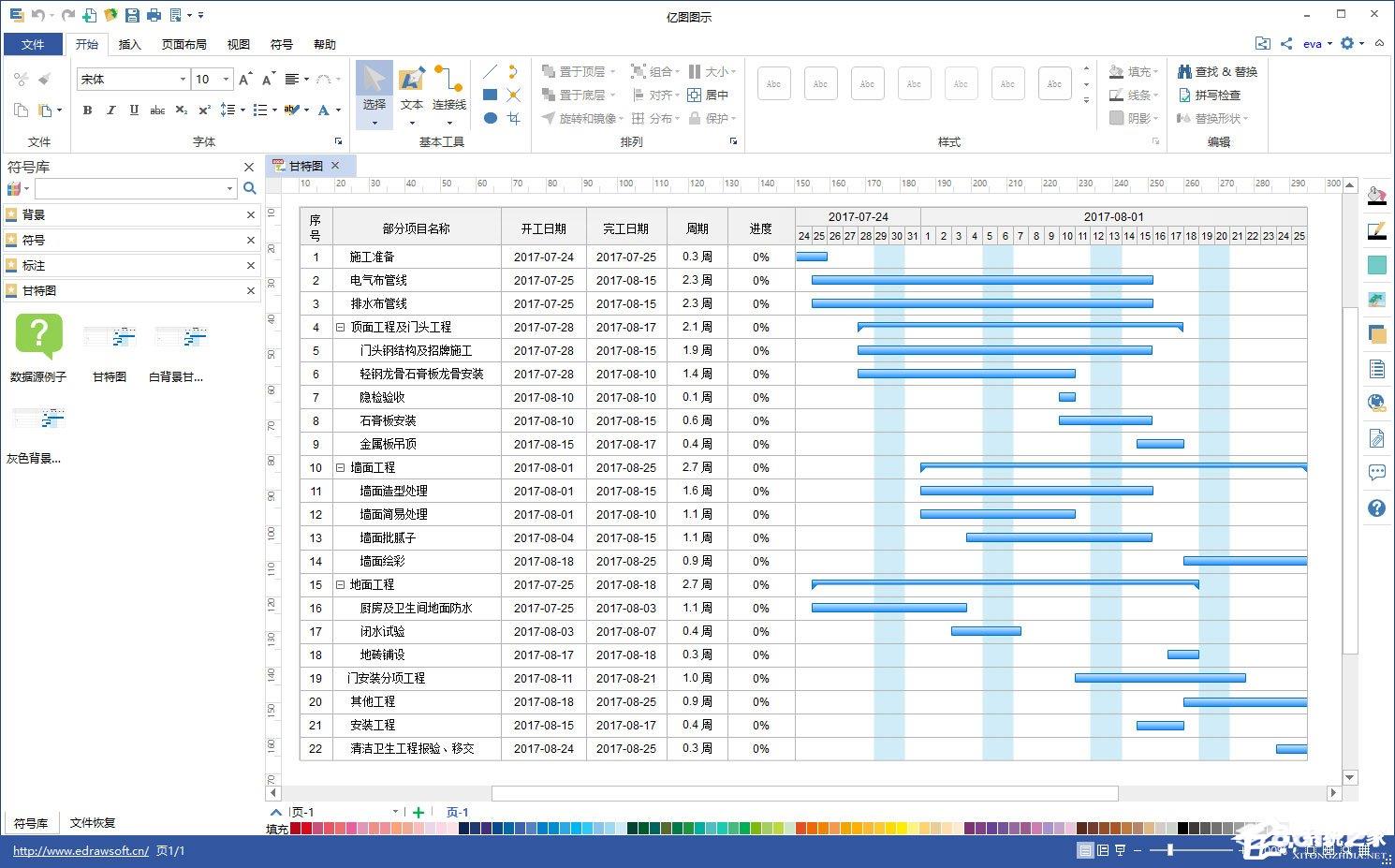Decrease font size with shrink-font icon
The height and width of the screenshot is (868, 1395).
pyautogui.click(x=268, y=80)
